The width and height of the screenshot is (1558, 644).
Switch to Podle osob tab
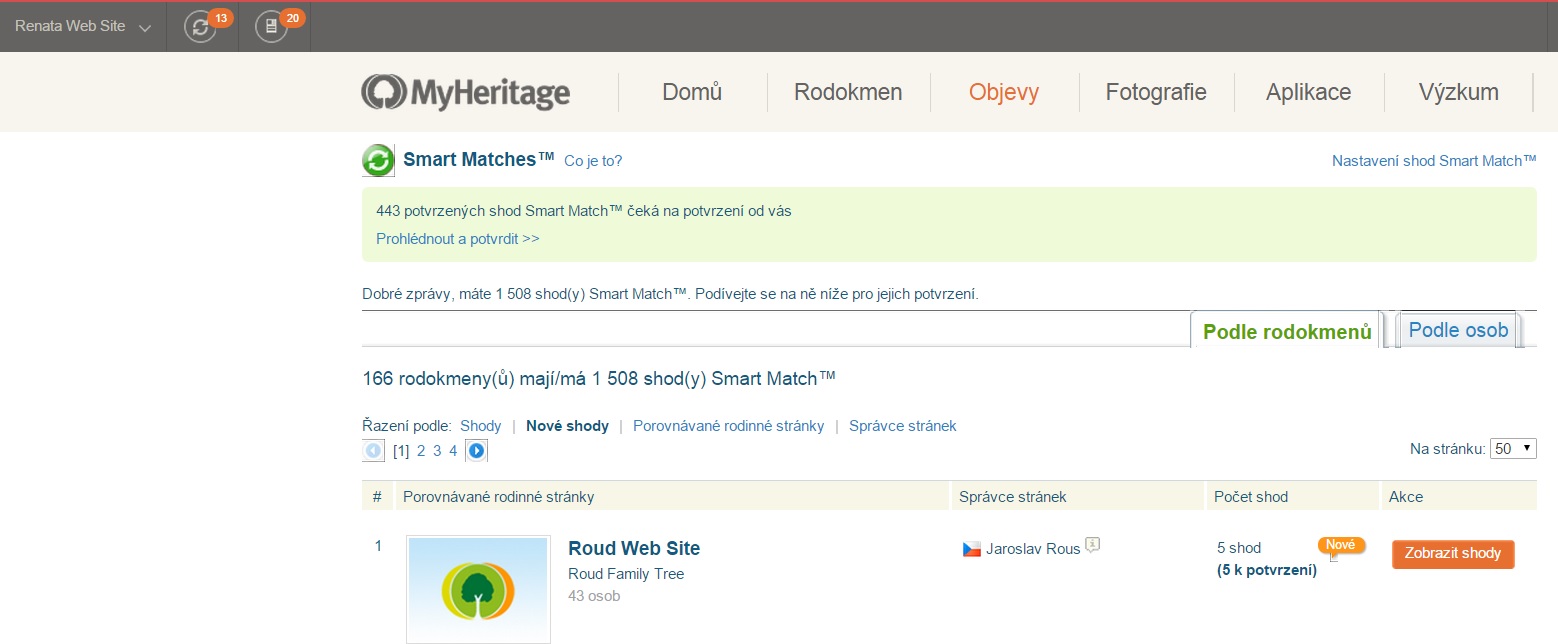[1458, 330]
